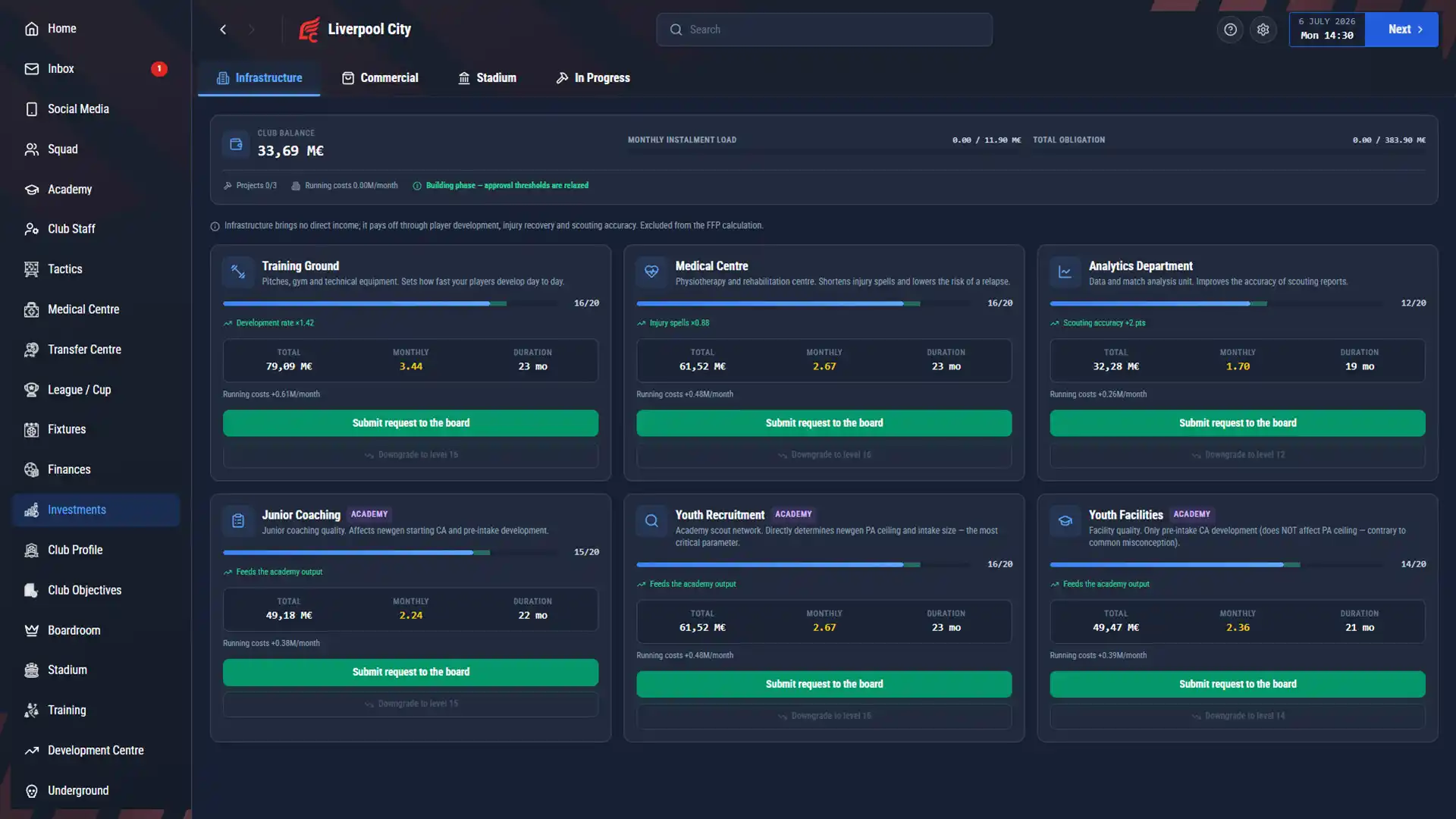Viewport: 1456px width, 819px height.
Task: Open the Development Centre trend icon
Action: click(31, 751)
